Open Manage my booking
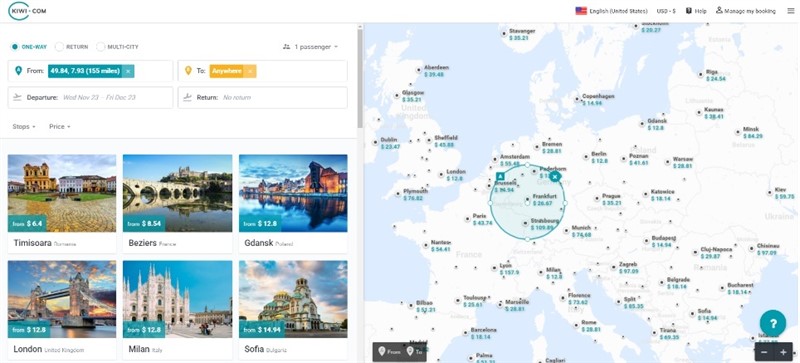 tap(745, 11)
